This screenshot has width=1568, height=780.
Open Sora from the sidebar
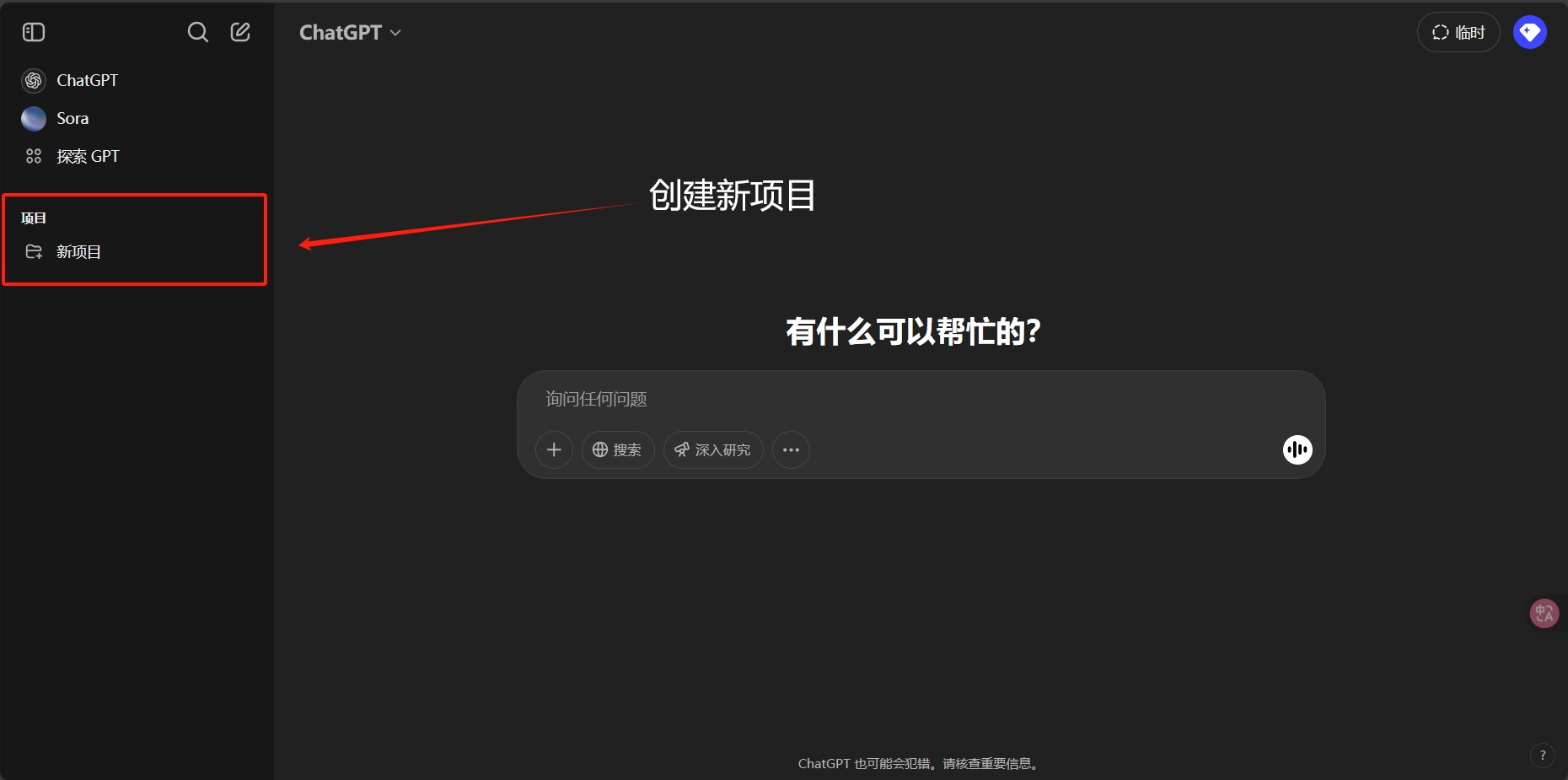click(x=72, y=118)
